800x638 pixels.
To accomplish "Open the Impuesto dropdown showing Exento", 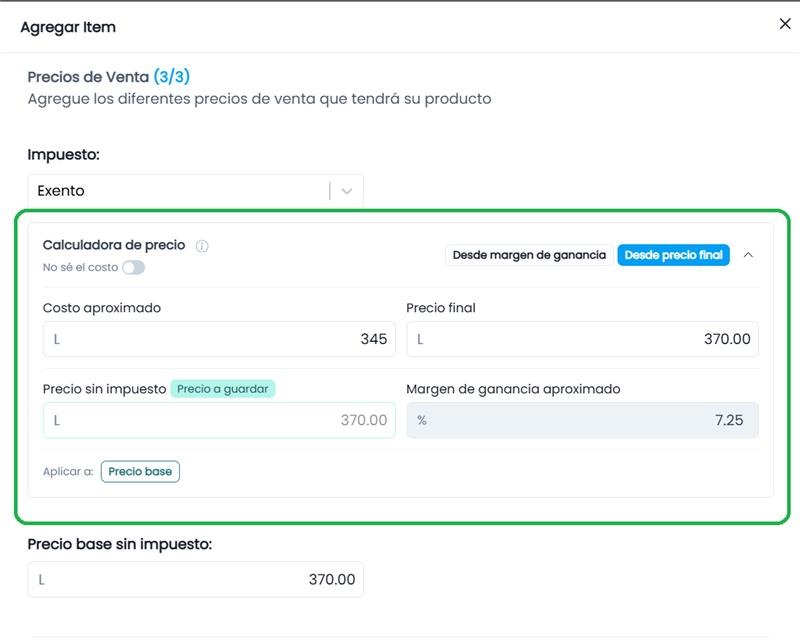I will click(195, 191).
